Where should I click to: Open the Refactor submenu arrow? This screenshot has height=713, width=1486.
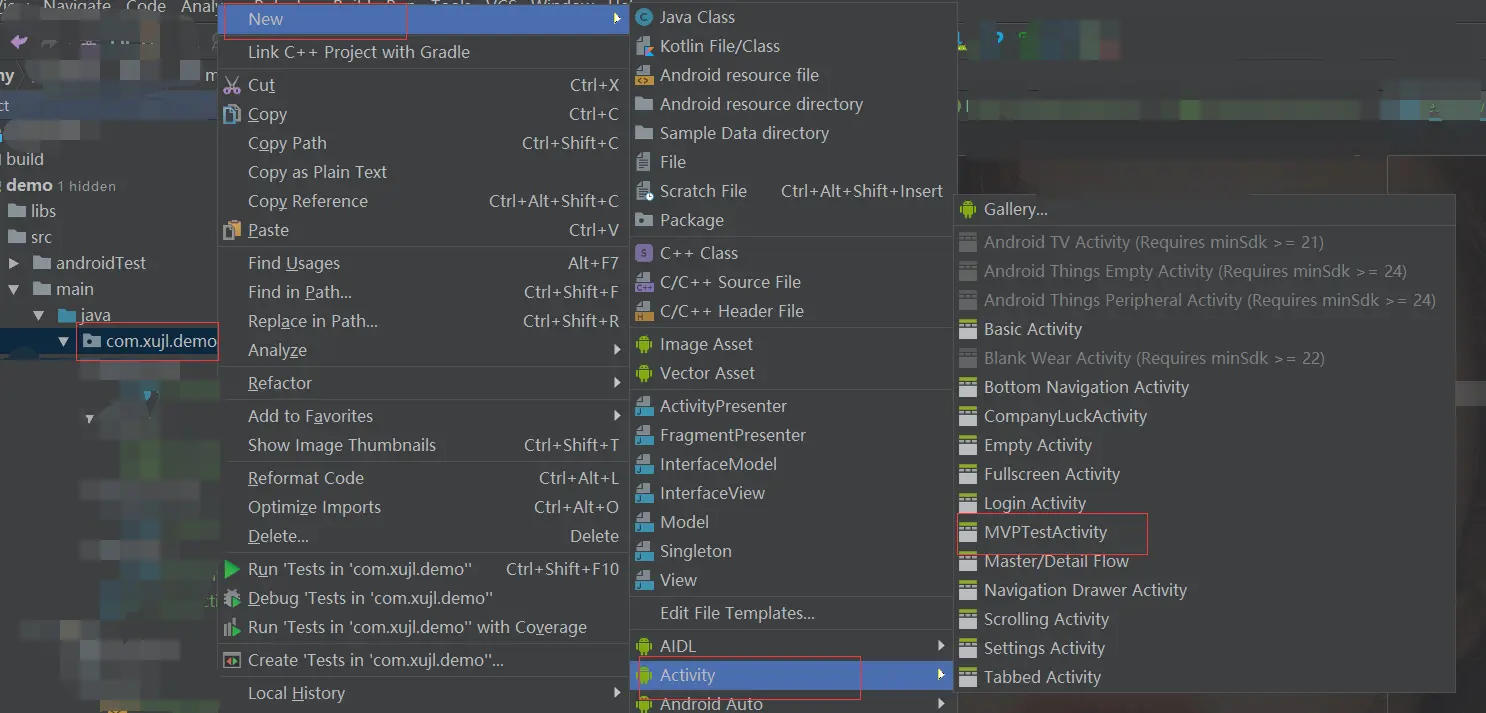(617, 383)
